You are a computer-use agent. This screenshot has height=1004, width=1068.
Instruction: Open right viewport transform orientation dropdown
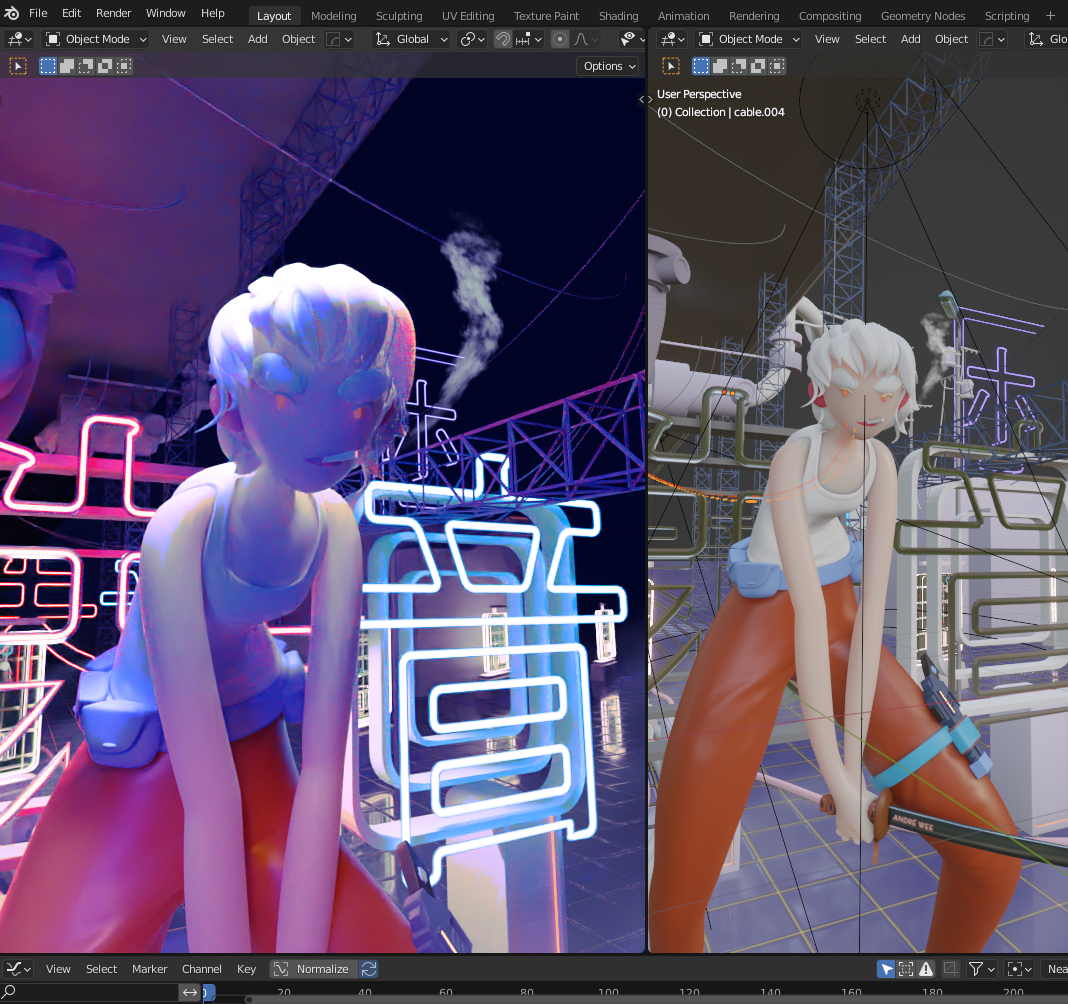click(1047, 39)
